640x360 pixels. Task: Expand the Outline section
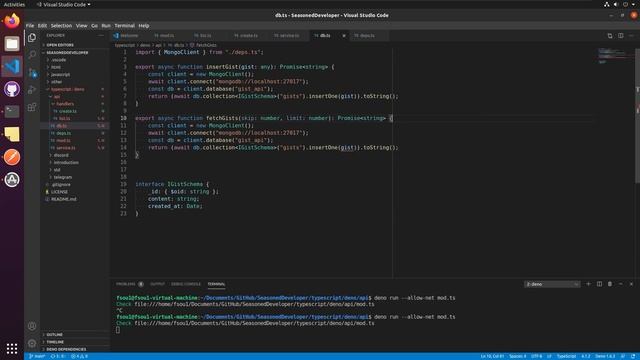tap(54, 335)
